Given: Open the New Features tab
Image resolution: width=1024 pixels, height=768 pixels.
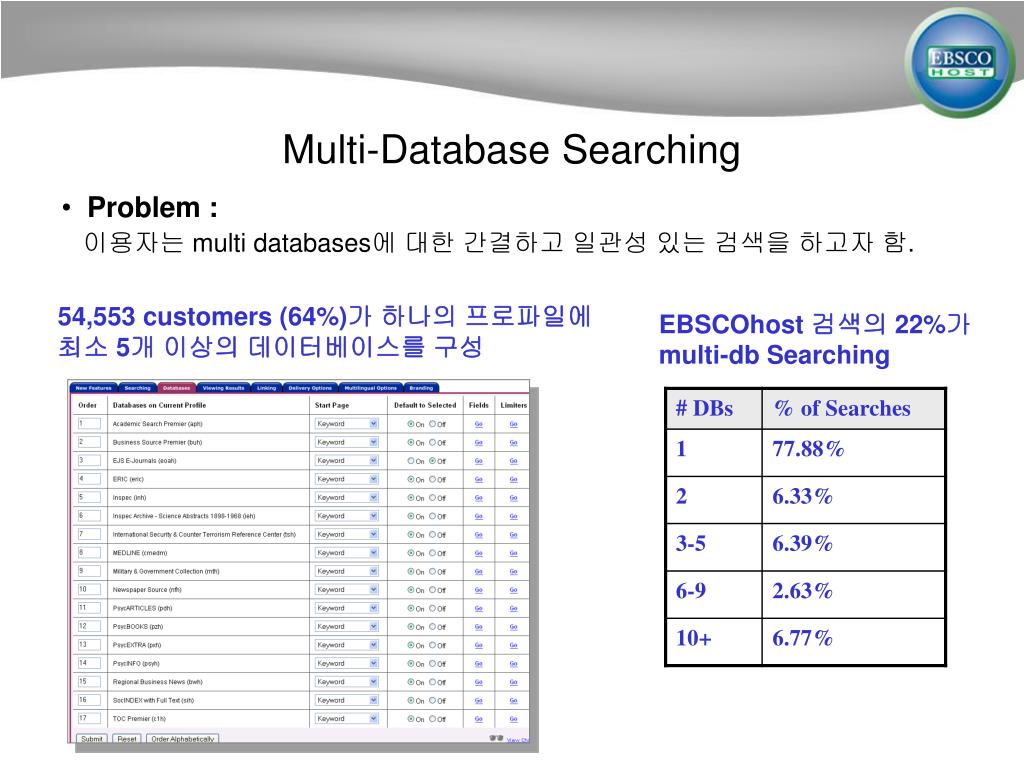Looking at the screenshot, I should [x=93, y=388].
